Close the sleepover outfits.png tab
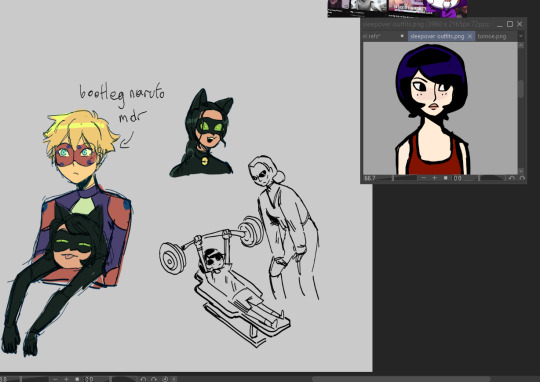The image size is (540, 382). pos(470,36)
